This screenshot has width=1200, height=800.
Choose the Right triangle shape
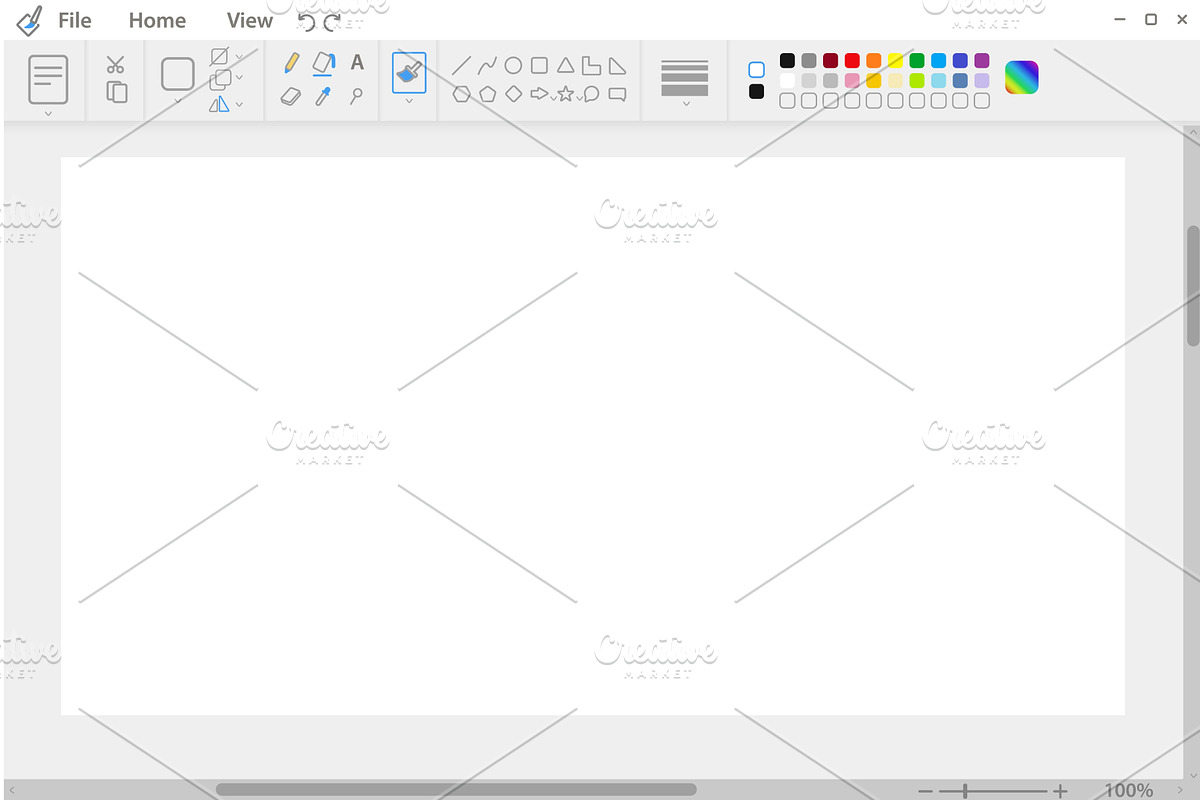pyautogui.click(x=618, y=66)
